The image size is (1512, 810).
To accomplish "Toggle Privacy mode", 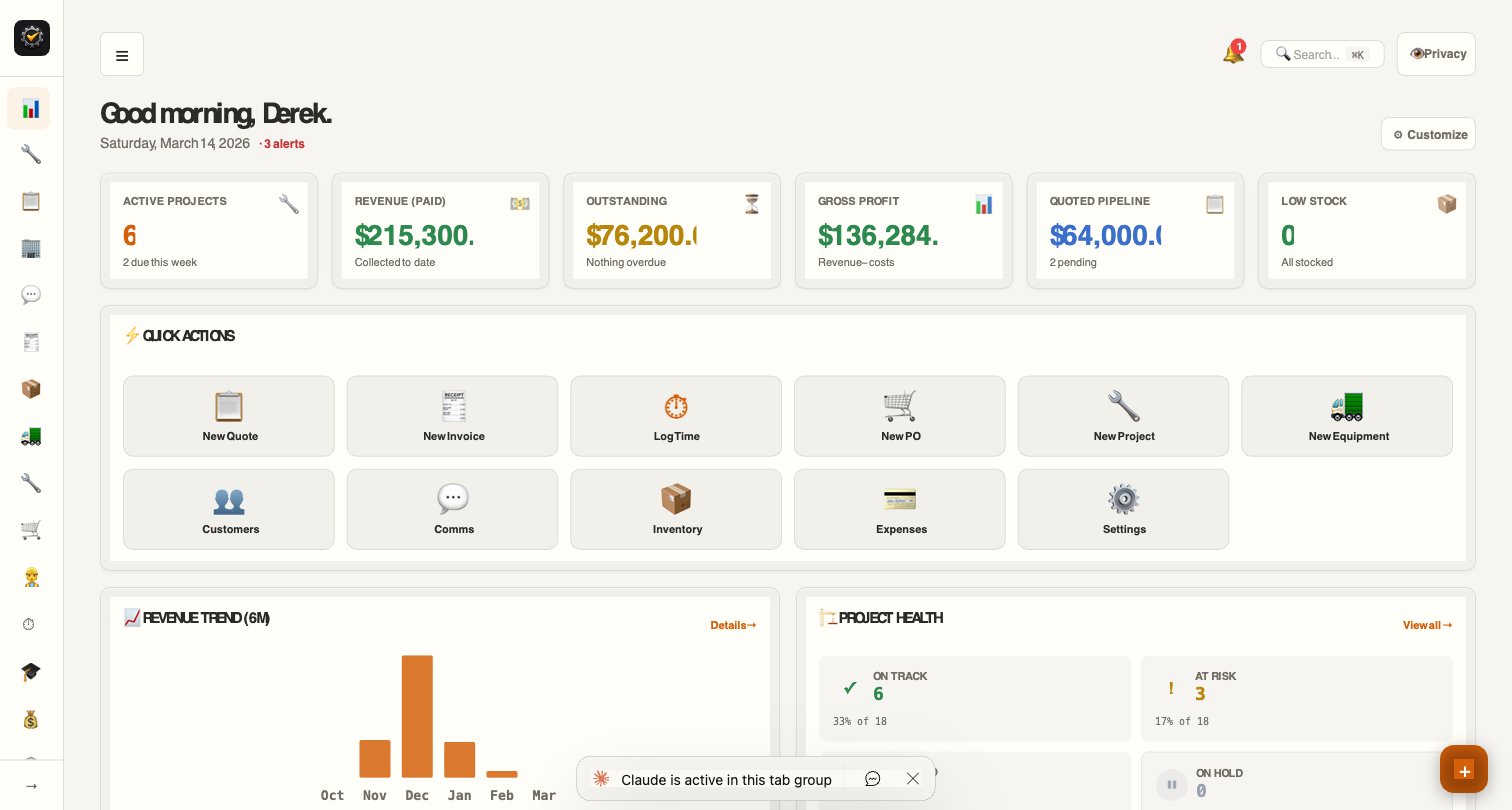I will [x=1436, y=53].
